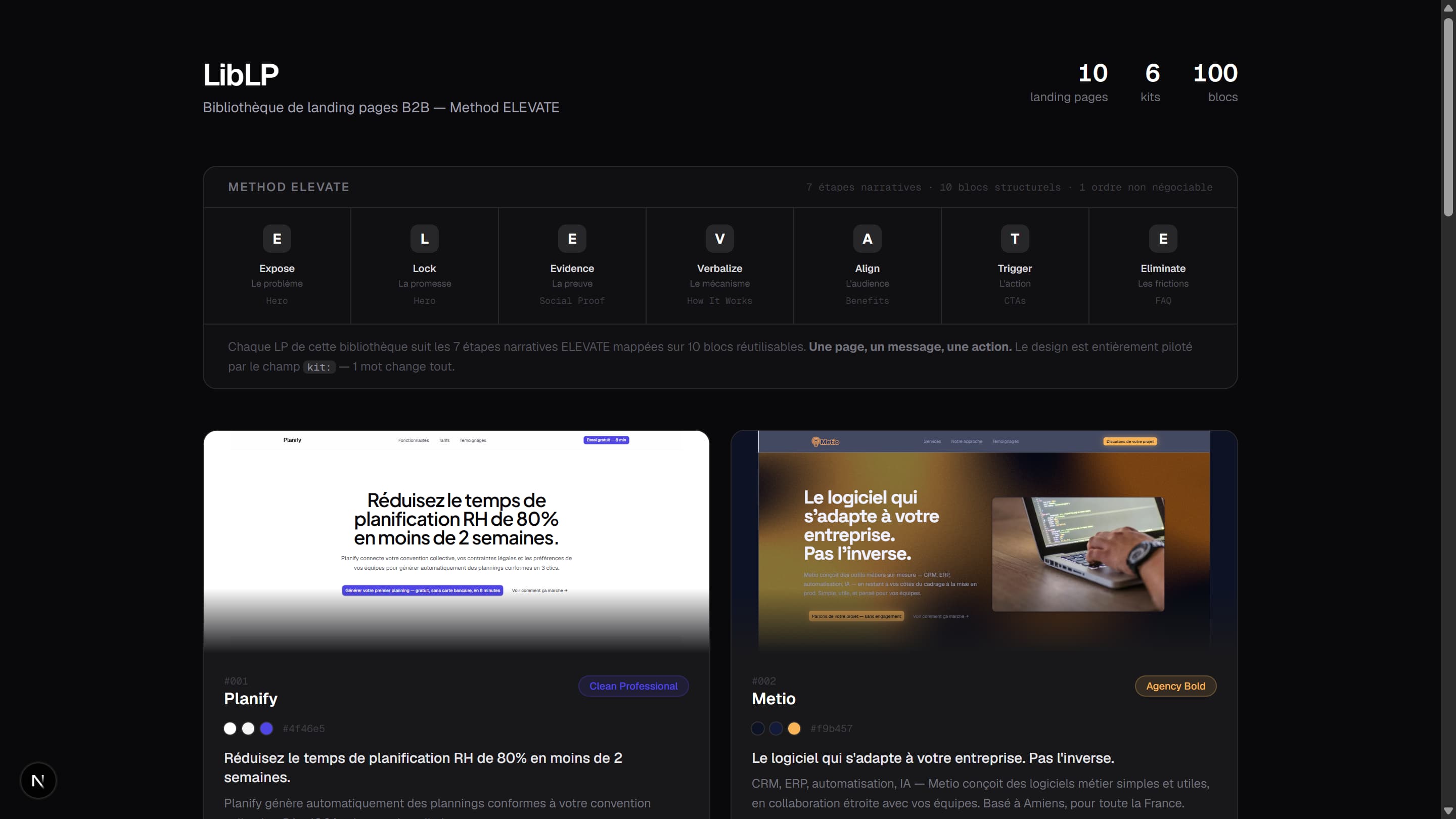Screen dimensions: 1456x819
Task: Click 'Voir comment ça marche' in Planify preview
Action: 539,590
